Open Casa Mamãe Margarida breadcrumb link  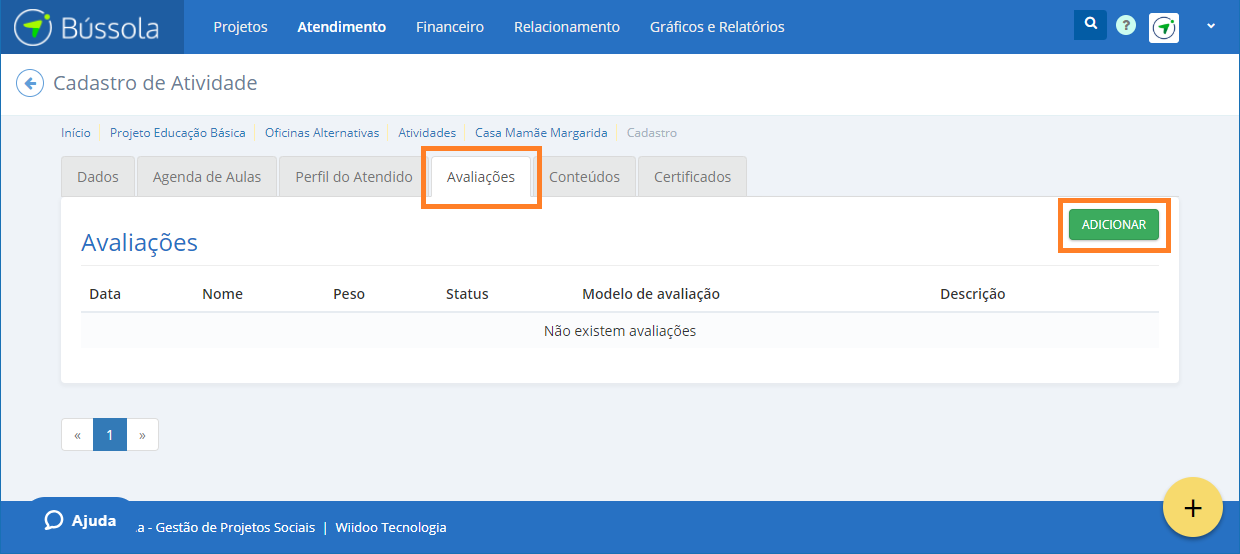click(x=541, y=133)
